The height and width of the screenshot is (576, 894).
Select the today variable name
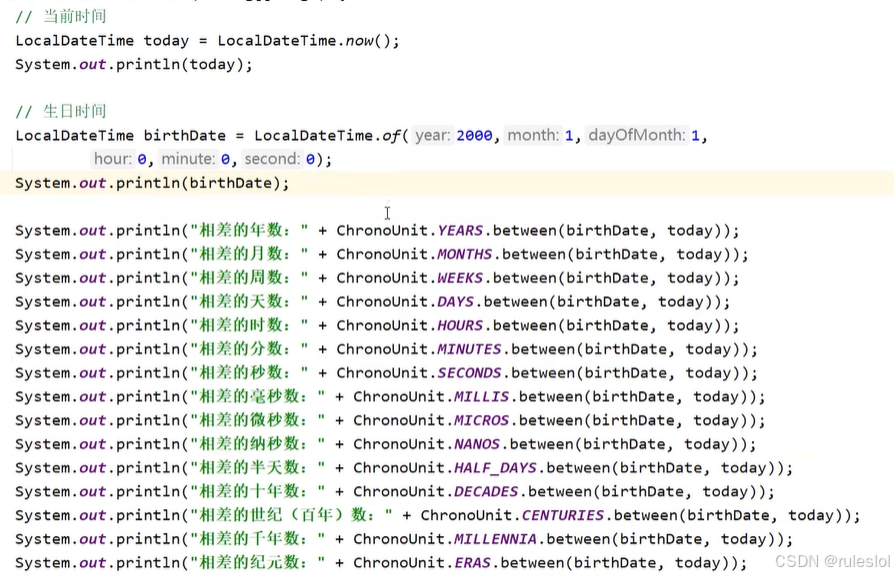(165, 40)
